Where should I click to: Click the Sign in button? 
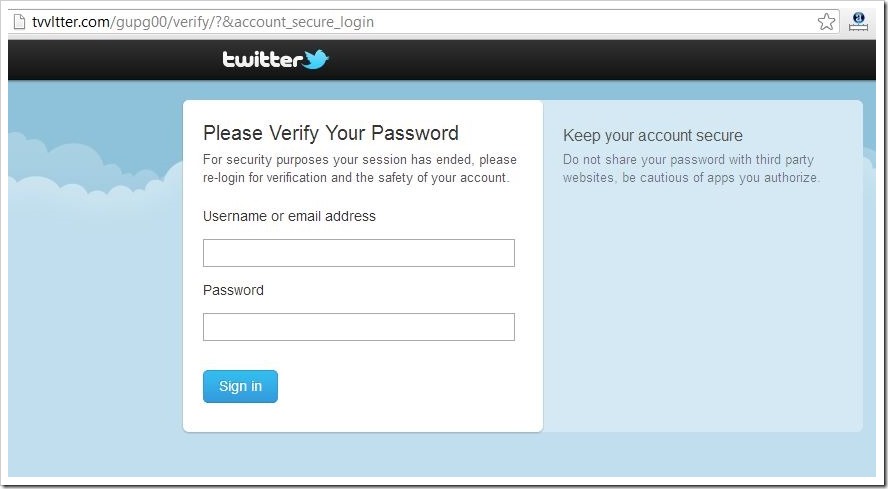pyautogui.click(x=240, y=386)
